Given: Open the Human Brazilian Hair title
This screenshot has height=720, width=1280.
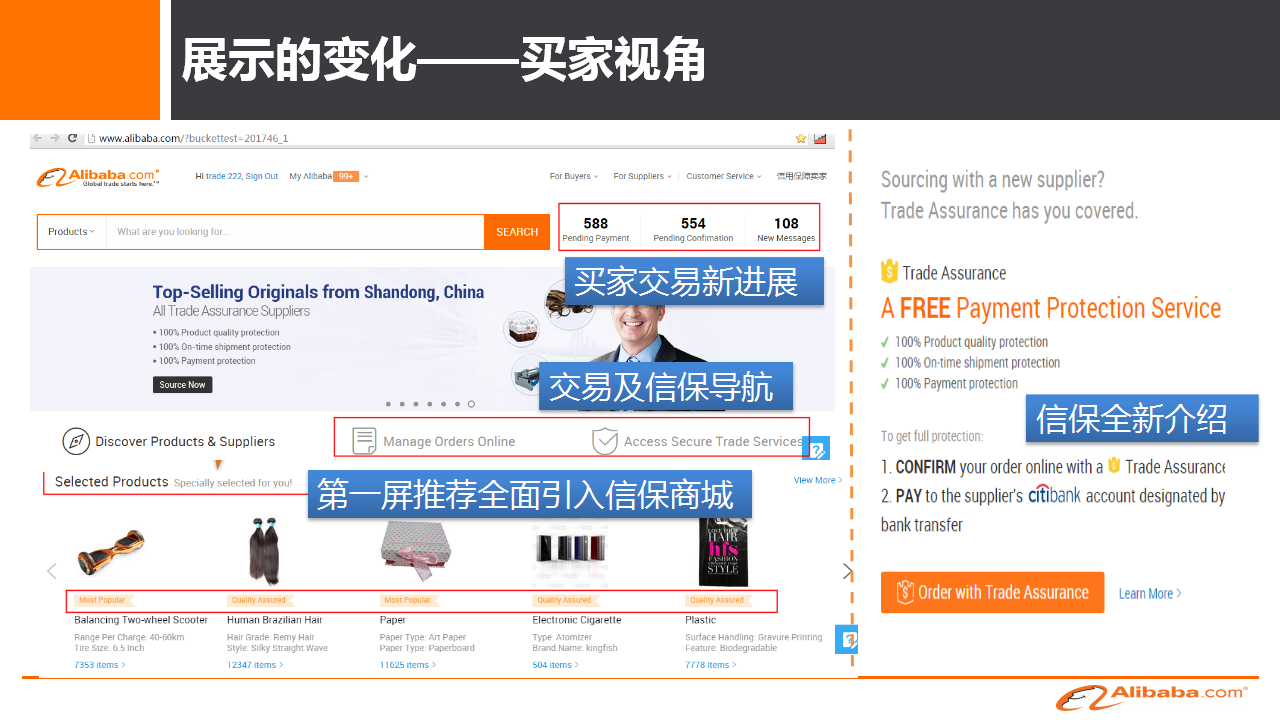Looking at the screenshot, I should coord(275,620).
